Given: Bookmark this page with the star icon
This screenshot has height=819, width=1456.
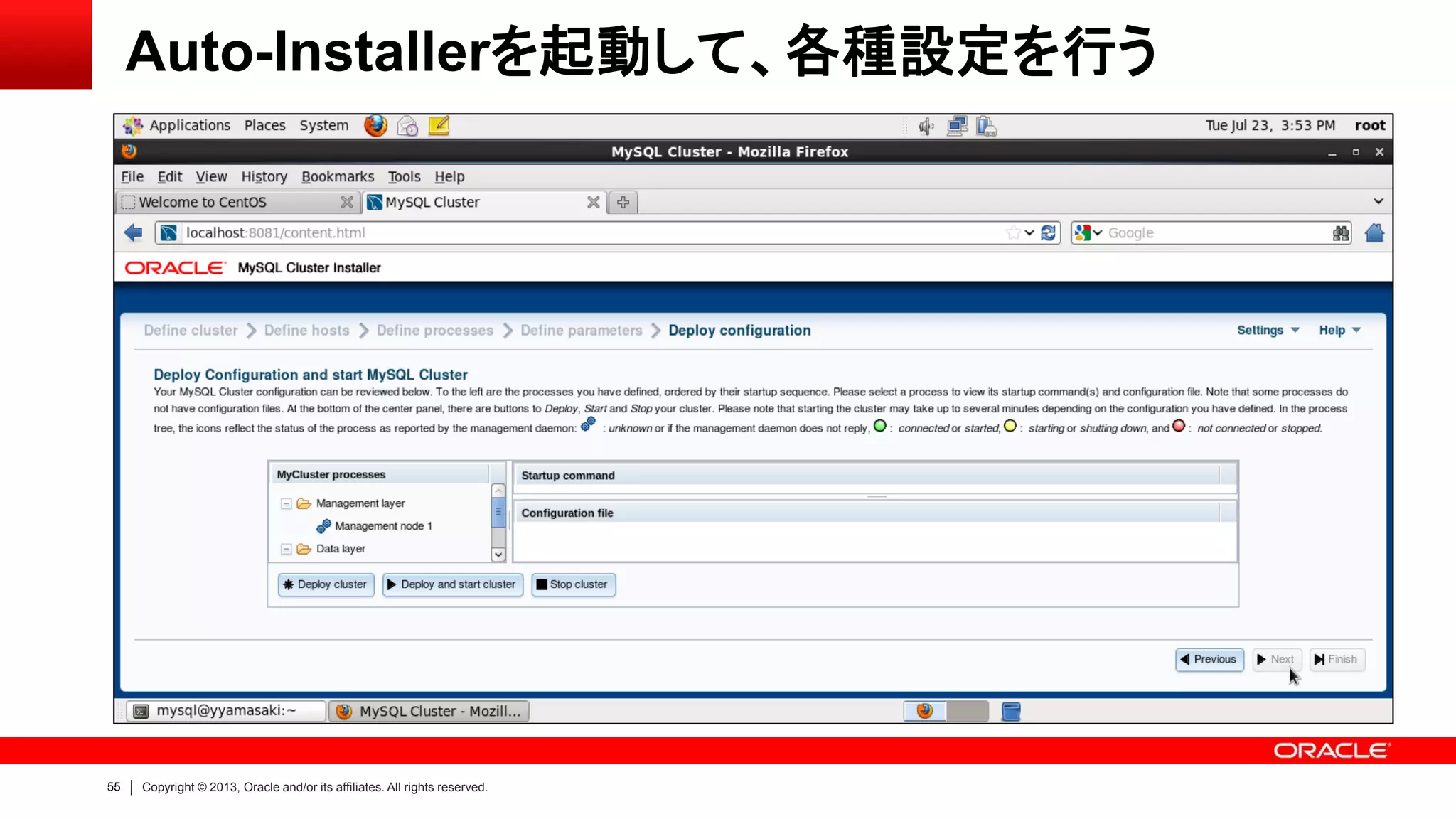Looking at the screenshot, I should [1013, 232].
